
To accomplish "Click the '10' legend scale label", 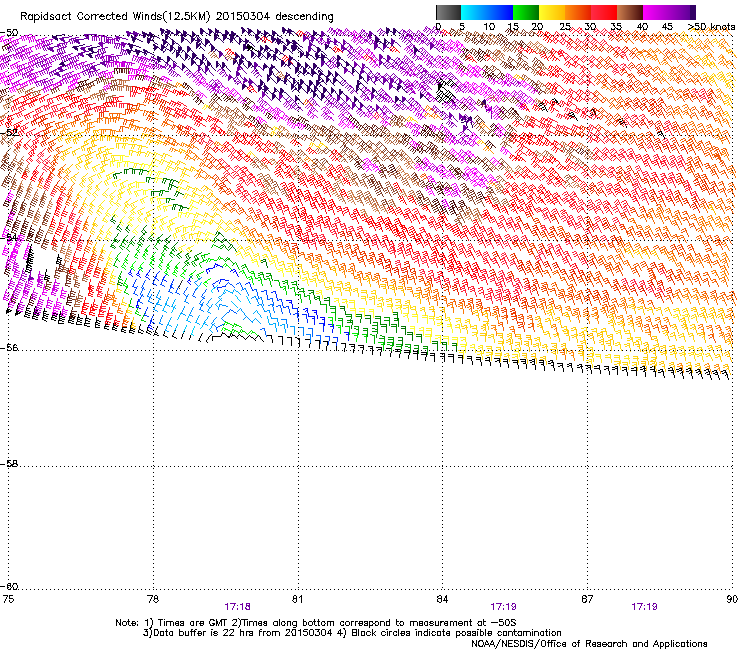I will click(x=489, y=26).
